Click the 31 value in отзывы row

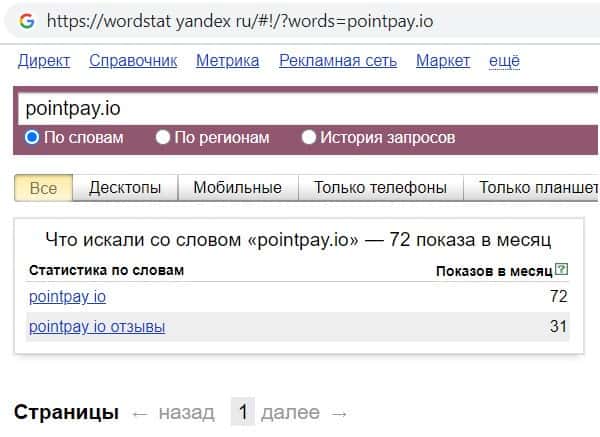pyautogui.click(x=559, y=326)
